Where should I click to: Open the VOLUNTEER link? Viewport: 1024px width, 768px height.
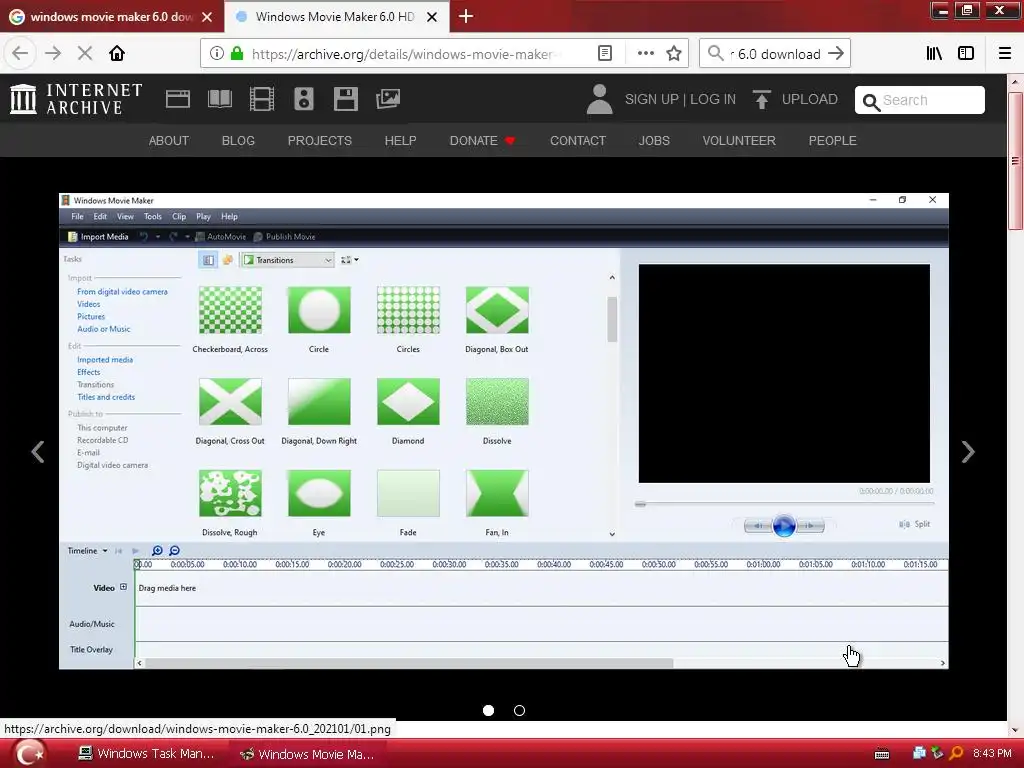[739, 140]
